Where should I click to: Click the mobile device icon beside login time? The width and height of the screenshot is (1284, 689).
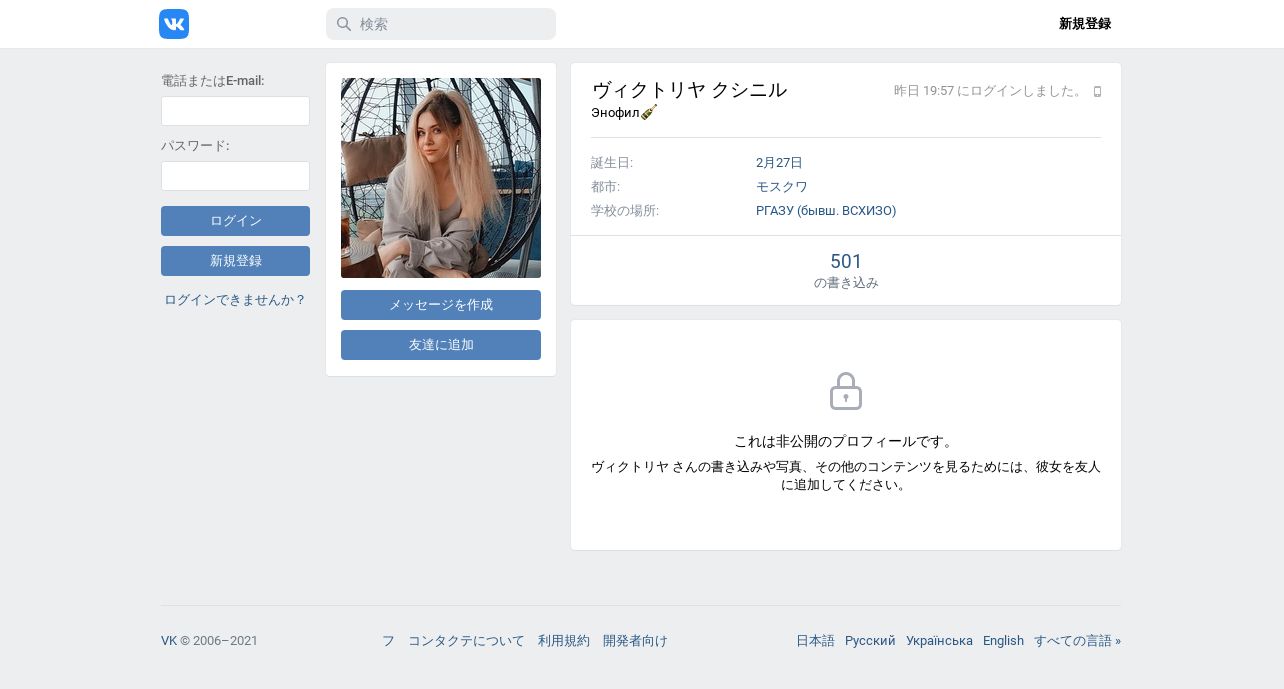pos(1097,91)
